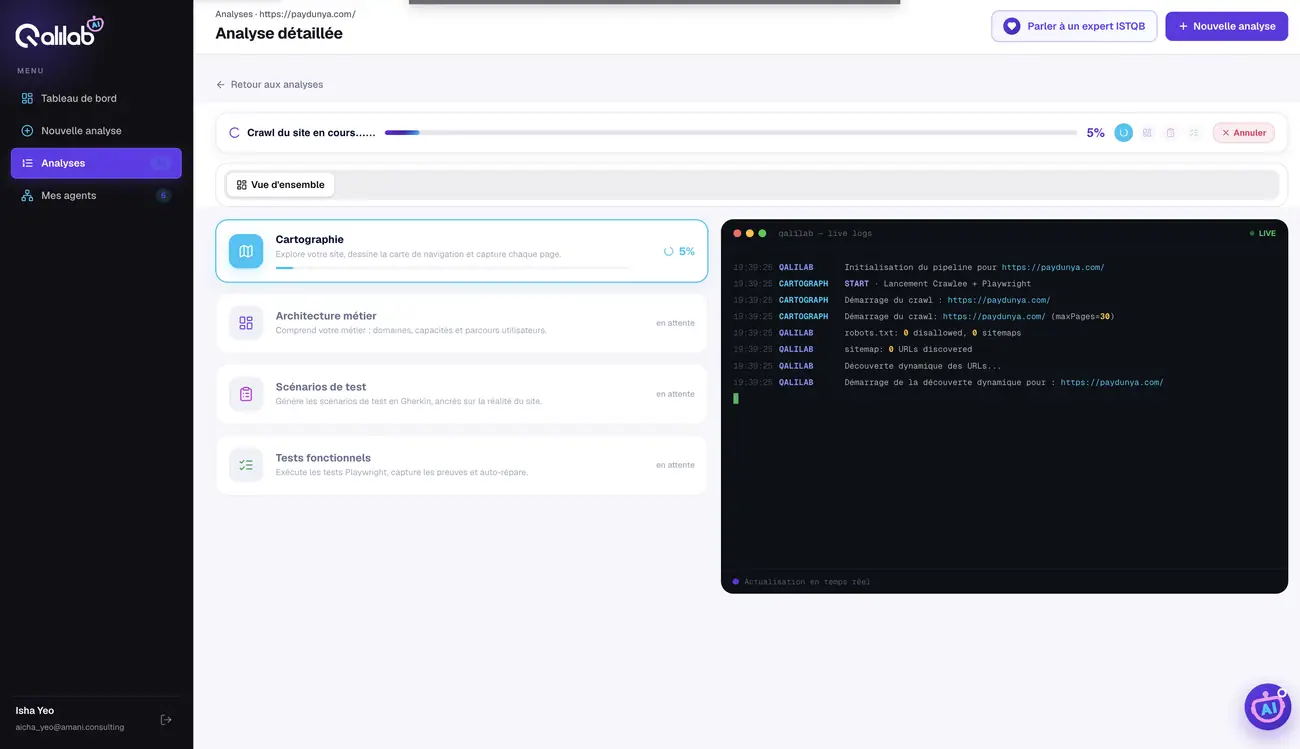Click en attente status of Scénarios de test

click(675, 394)
